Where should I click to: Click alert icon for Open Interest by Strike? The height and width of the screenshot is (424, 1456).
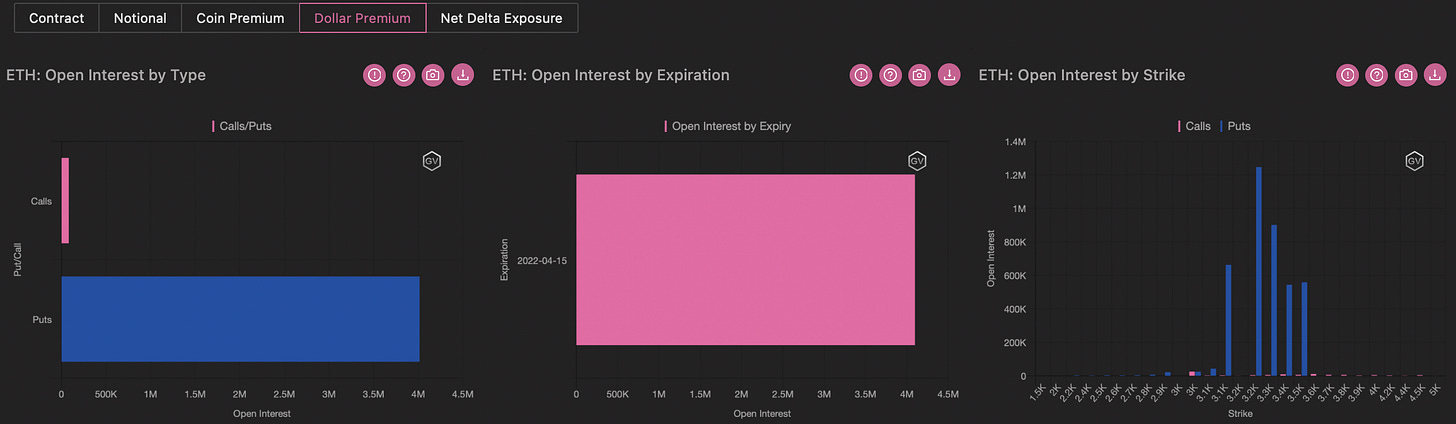tap(1348, 75)
